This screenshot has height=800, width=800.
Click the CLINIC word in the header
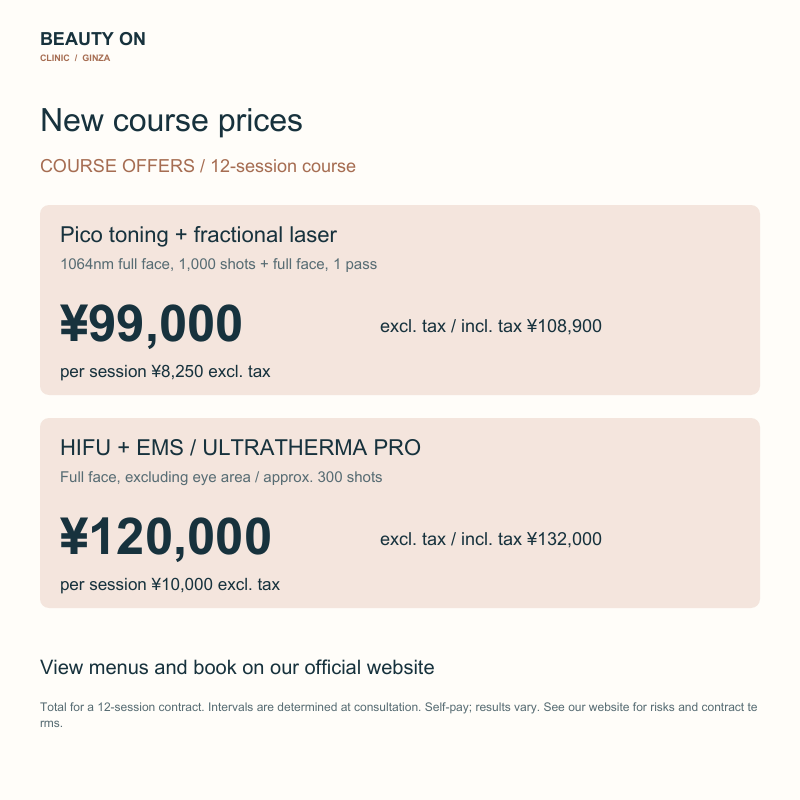pos(55,58)
